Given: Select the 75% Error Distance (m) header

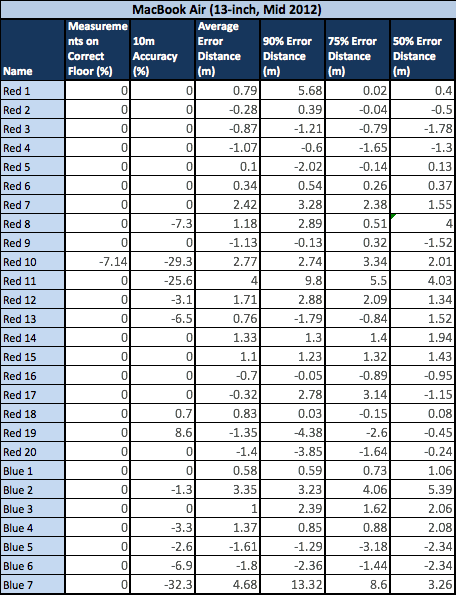Looking at the screenshot, I should tap(357, 50).
